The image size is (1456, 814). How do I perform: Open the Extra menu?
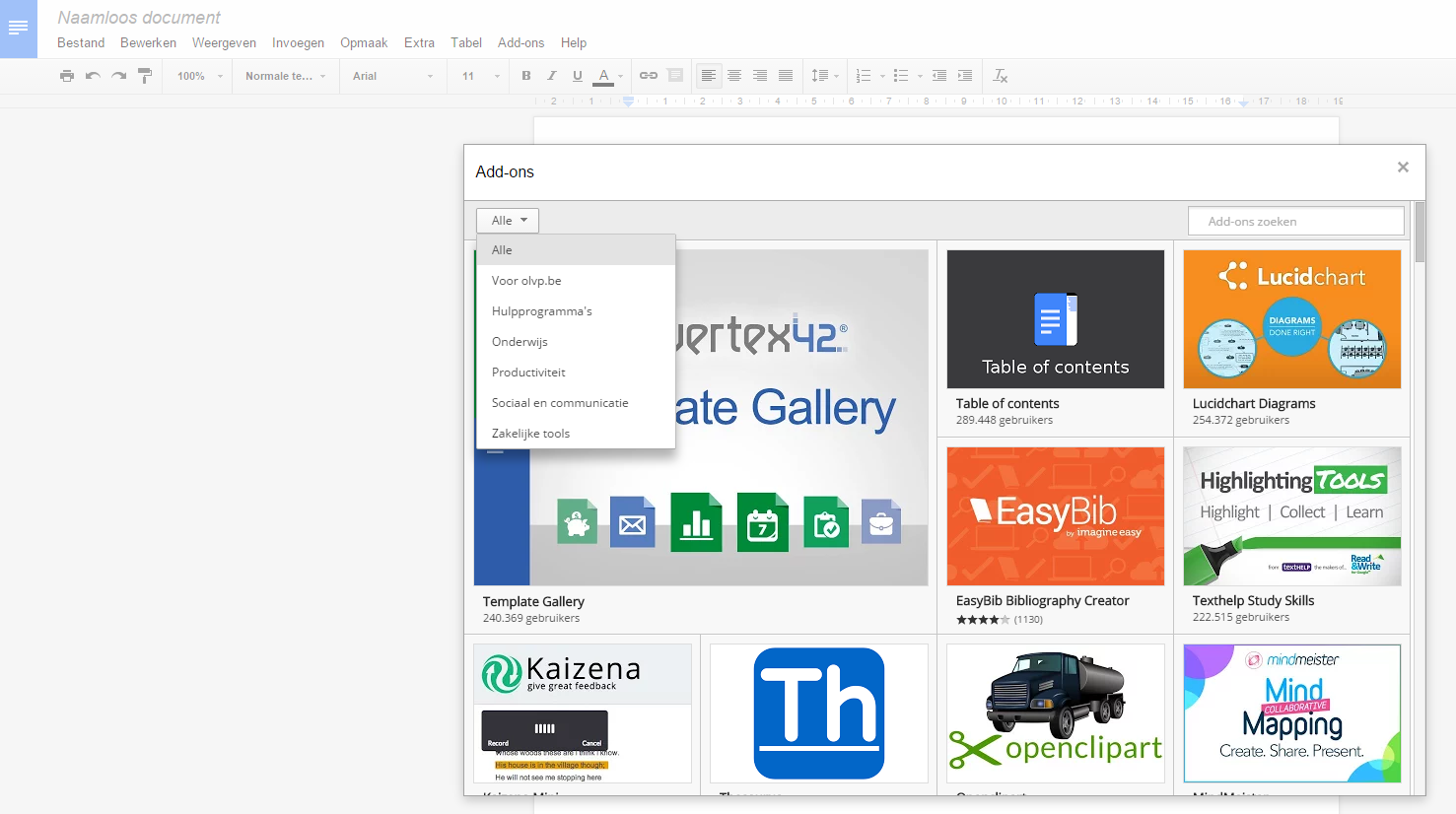(x=419, y=42)
